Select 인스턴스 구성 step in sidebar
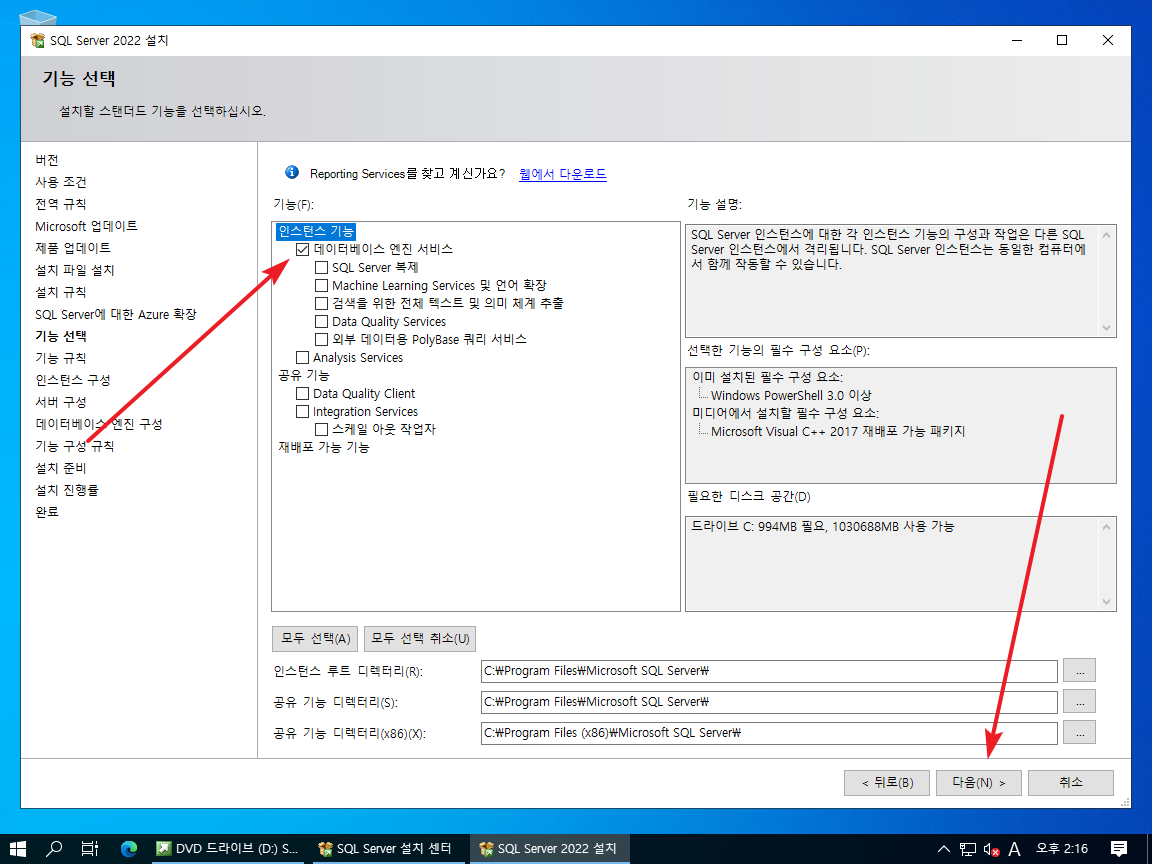The width and height of the screenshot is (1152, 864). [x=73, y=381]
